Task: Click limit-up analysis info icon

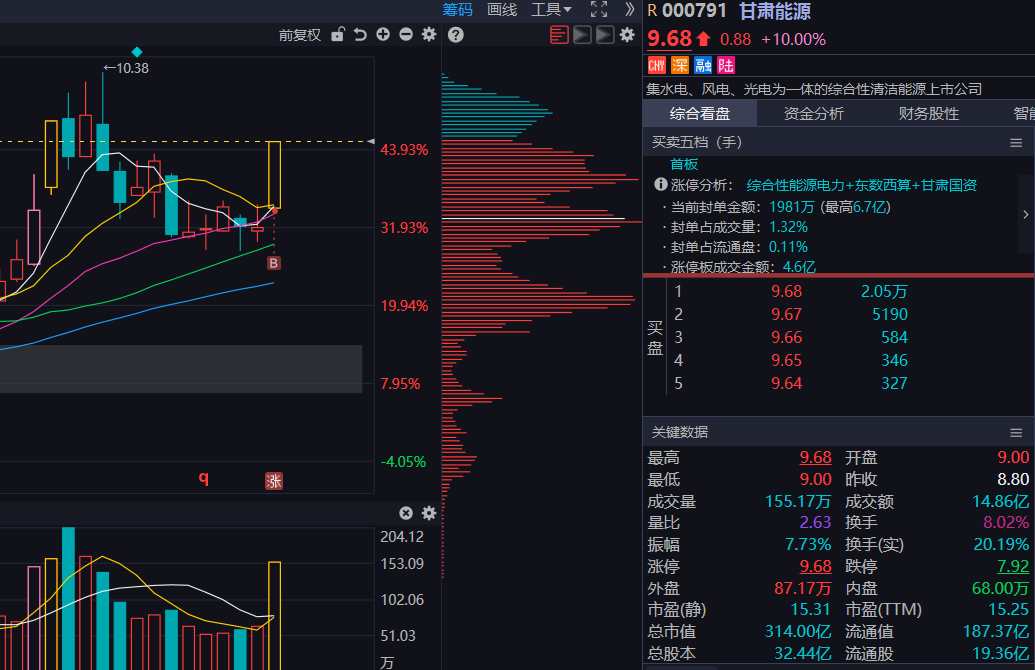Action: point(660,185)
